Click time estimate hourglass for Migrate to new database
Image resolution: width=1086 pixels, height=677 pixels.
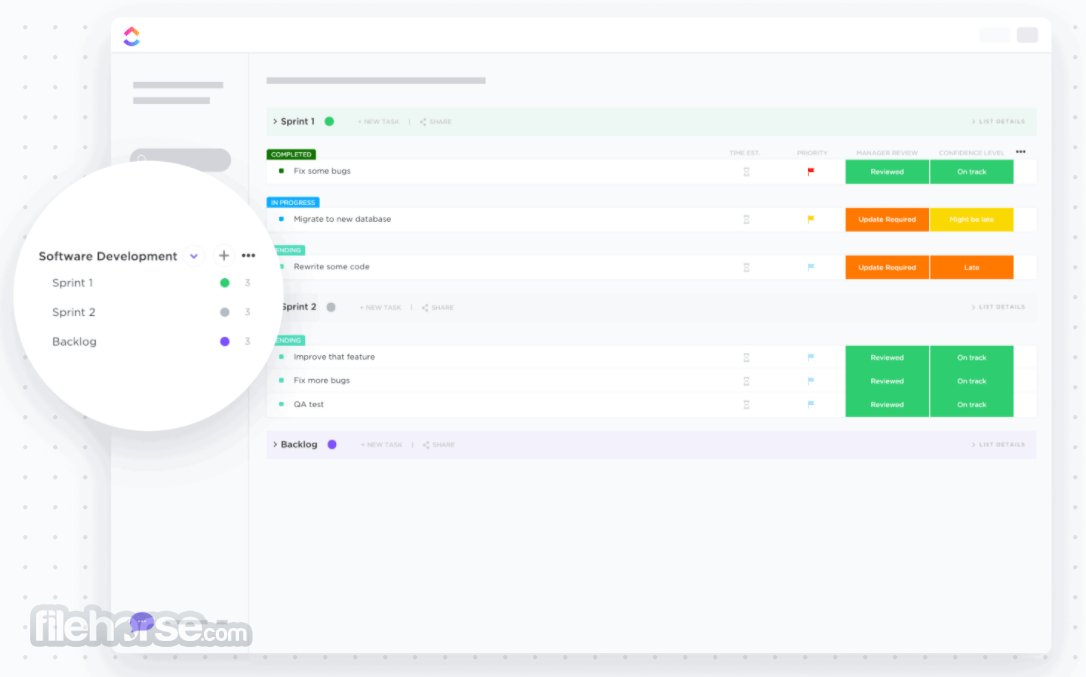(x=746, y=220)
